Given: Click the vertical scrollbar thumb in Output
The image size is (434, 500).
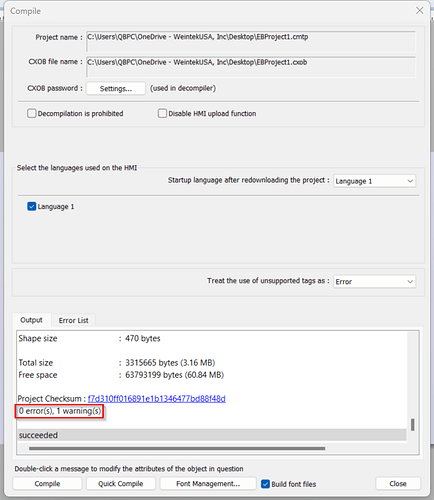Looking at the screenshot, I should (x=413, y=425).
